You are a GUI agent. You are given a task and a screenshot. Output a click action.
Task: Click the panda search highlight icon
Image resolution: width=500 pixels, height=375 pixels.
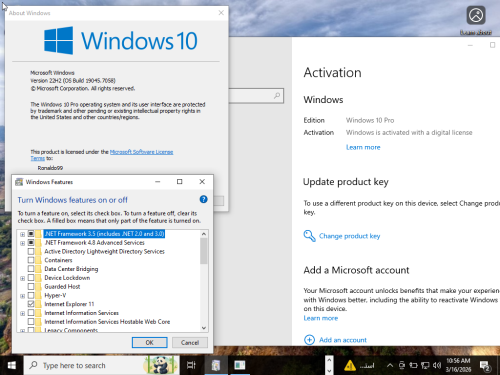[161, 365]
